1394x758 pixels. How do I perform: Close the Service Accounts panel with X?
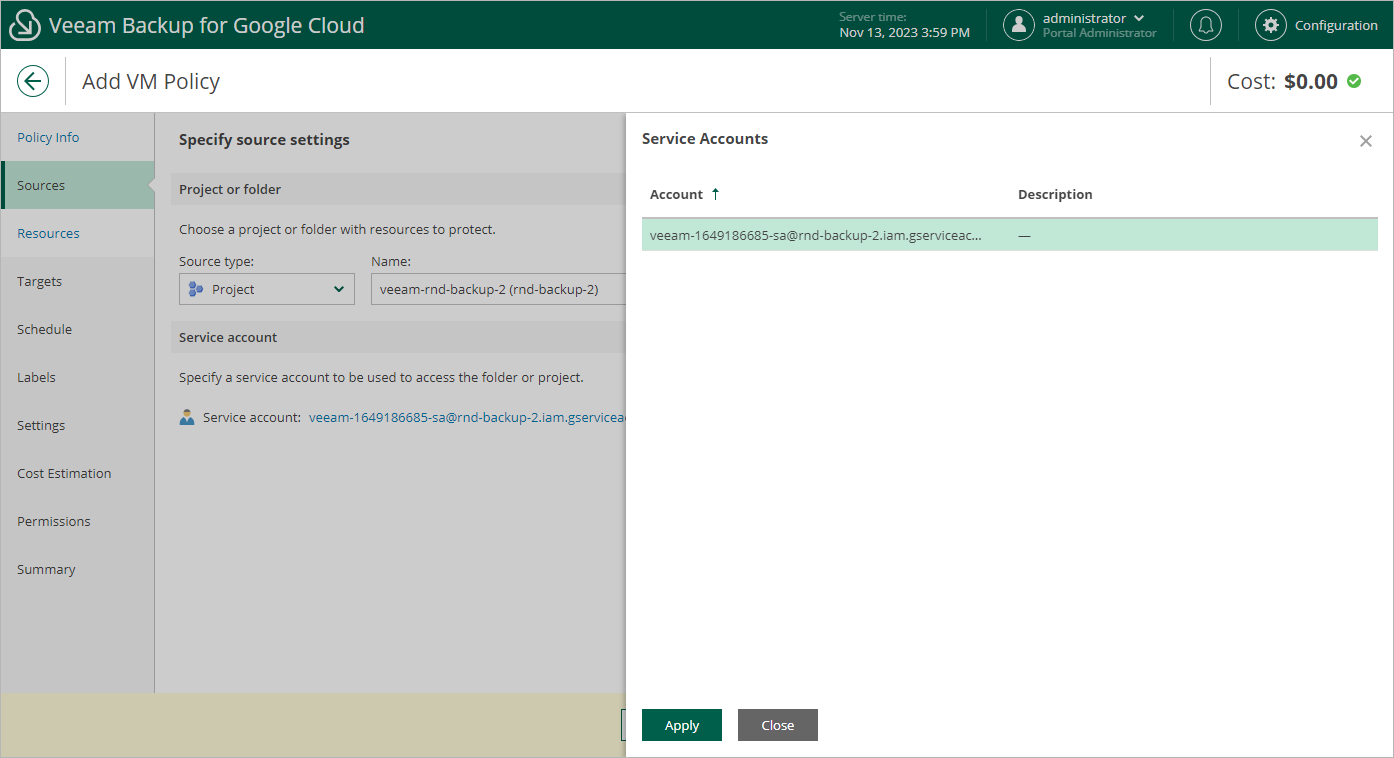[x=1366, y=141]
